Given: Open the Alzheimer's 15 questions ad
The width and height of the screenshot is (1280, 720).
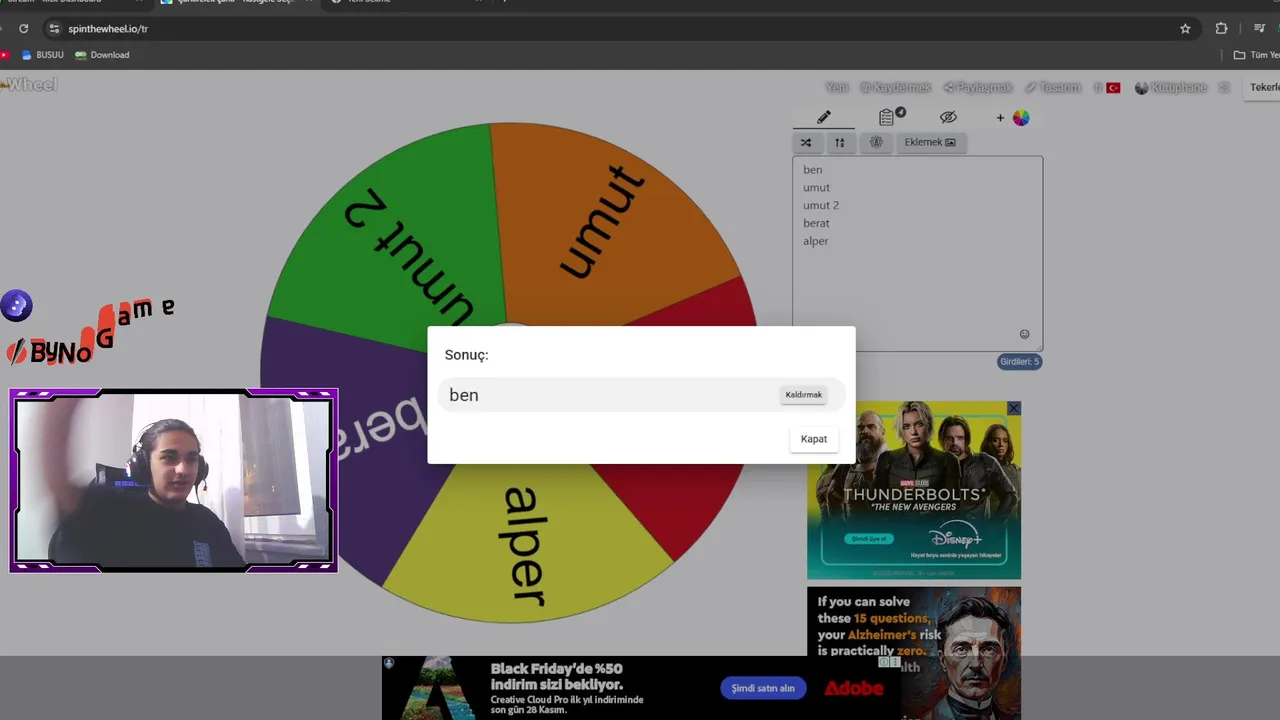Looking at the screenshot, I should (914, 653).
